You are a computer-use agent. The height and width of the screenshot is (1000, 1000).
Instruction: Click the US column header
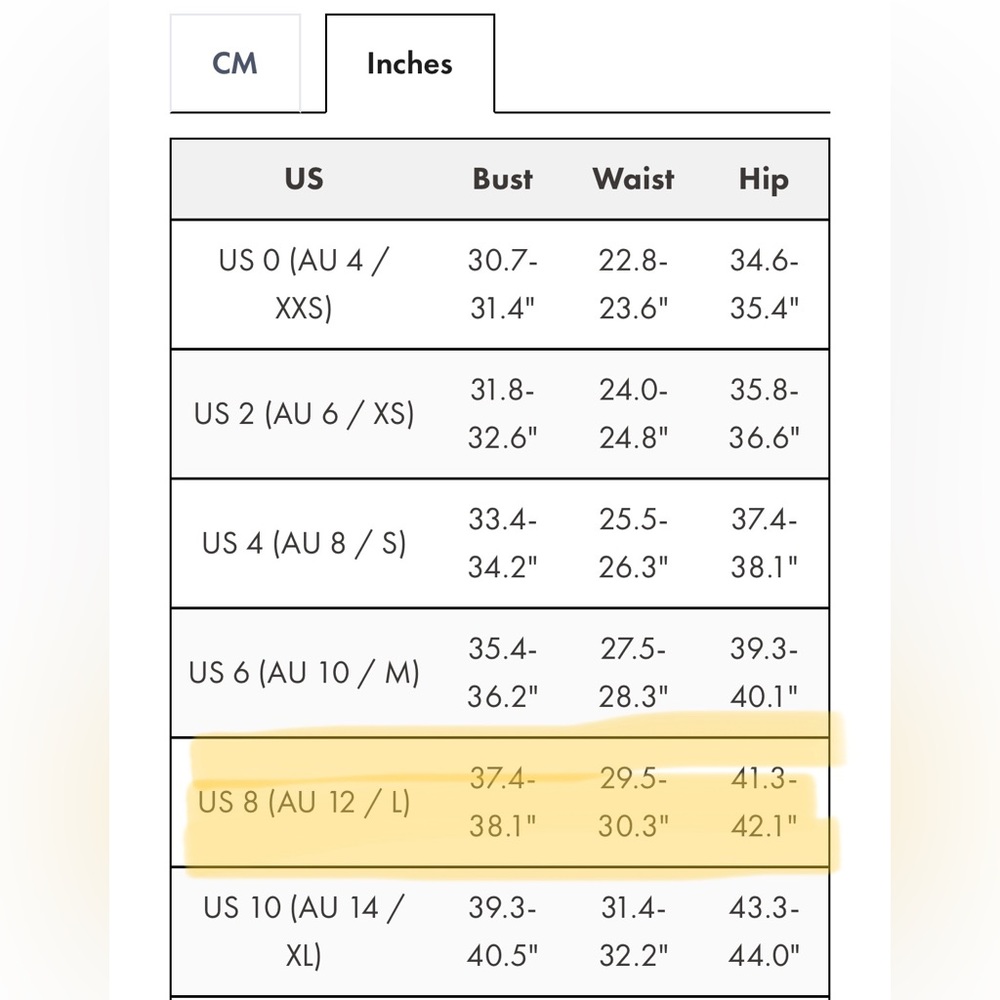click(x=304, y=179)
